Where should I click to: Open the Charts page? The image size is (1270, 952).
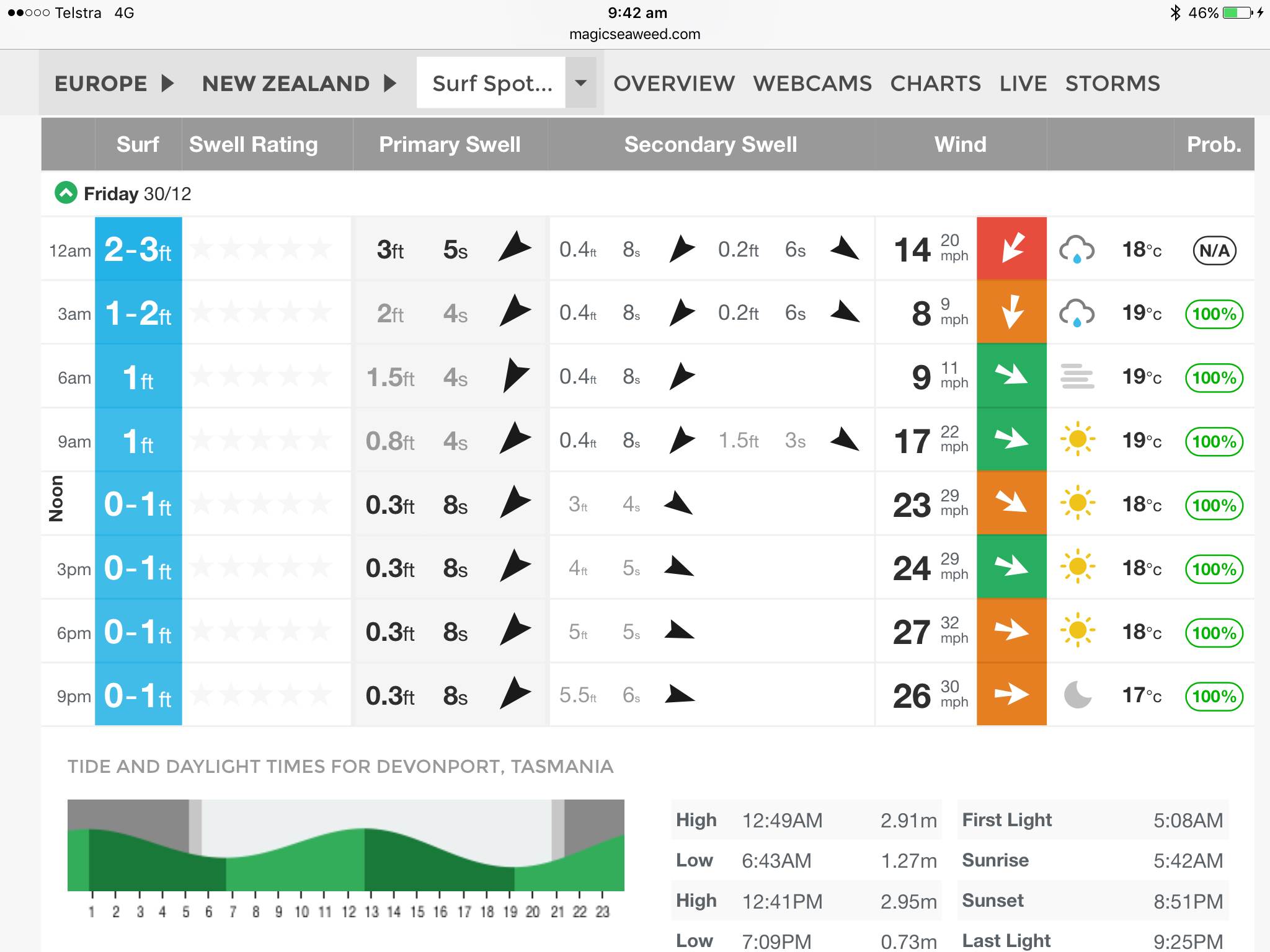pyautogui.click(x=935, y=83)
